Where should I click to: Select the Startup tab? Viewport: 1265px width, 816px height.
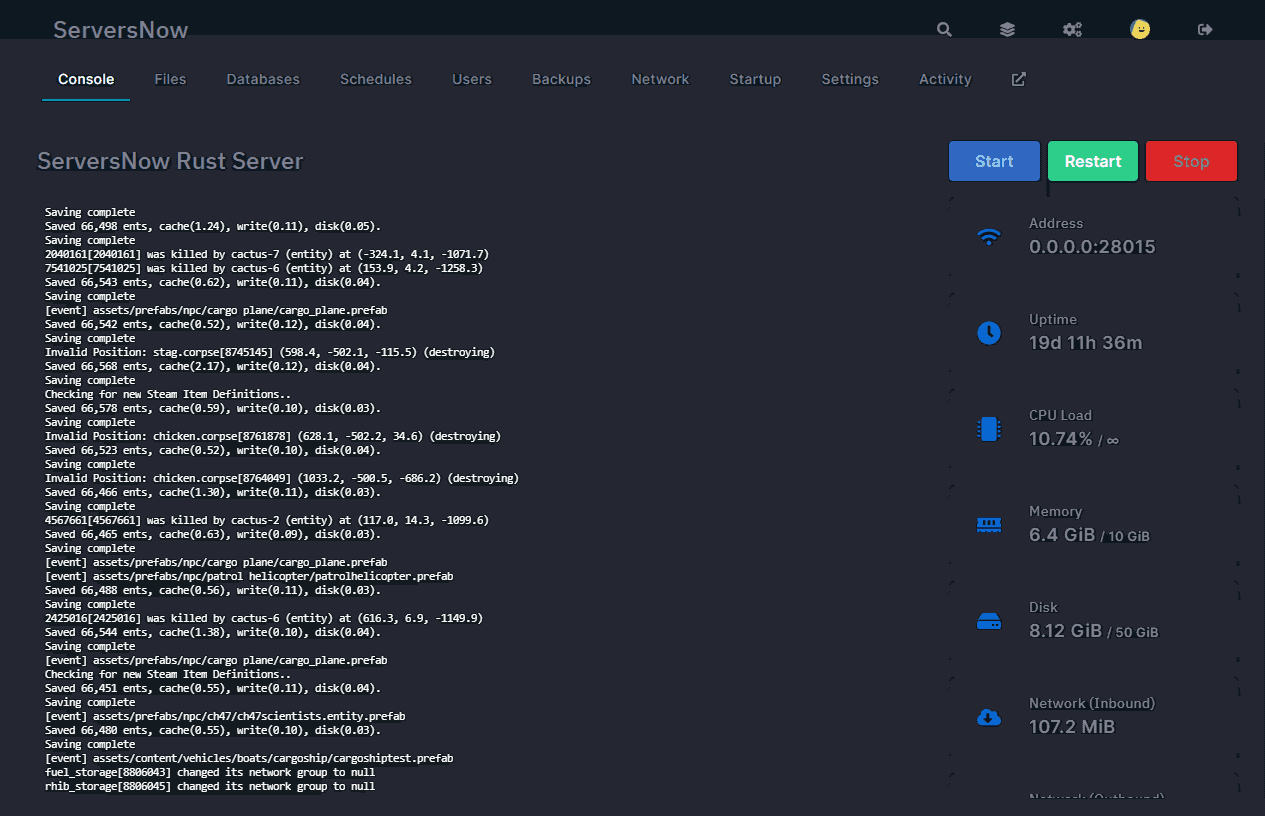[x=755, y=79]
